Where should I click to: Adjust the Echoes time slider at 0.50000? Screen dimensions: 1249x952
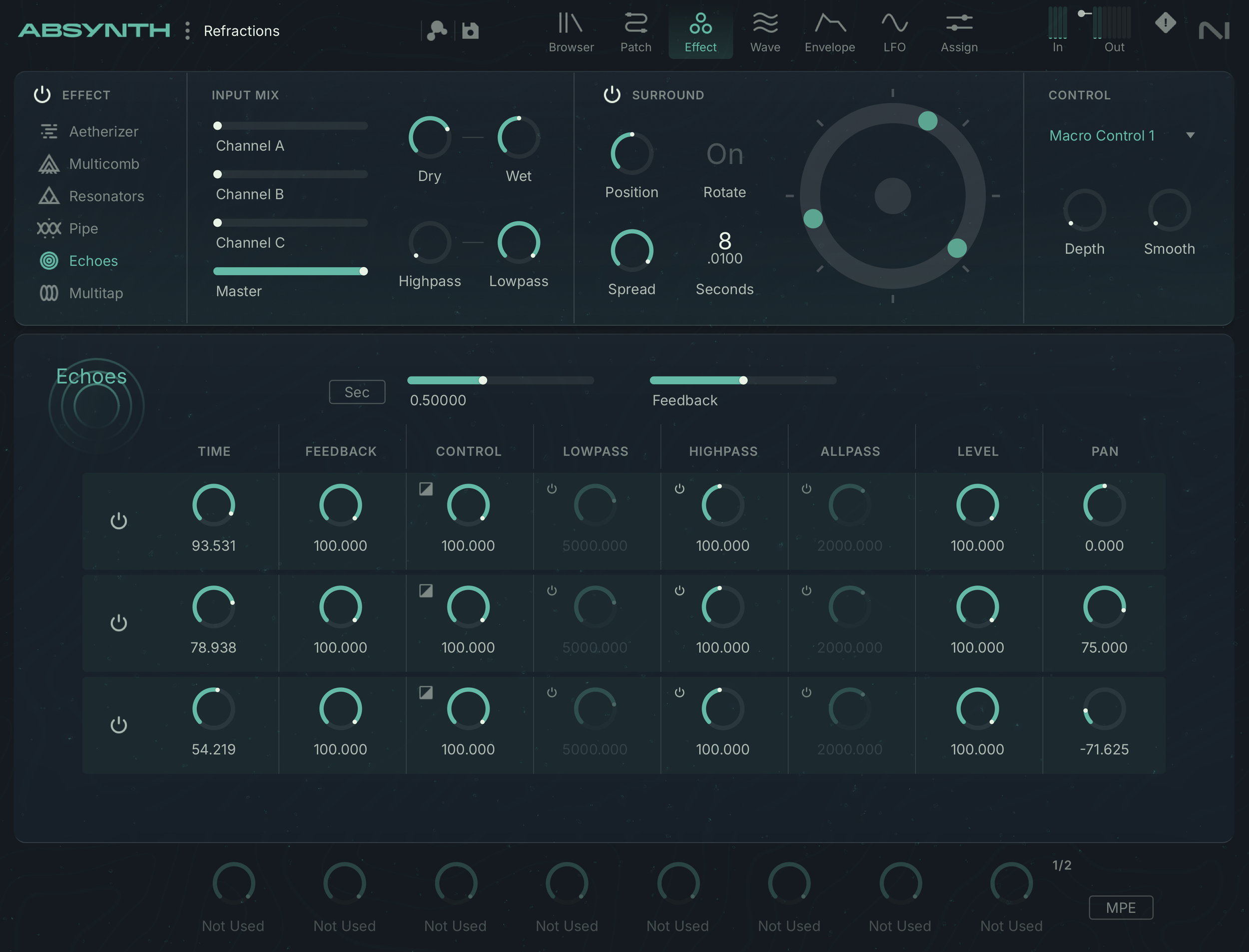(x=501, y=380)
